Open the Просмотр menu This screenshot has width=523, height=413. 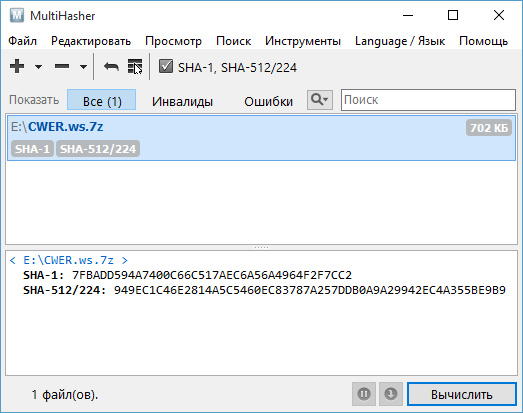pos(173,41)
